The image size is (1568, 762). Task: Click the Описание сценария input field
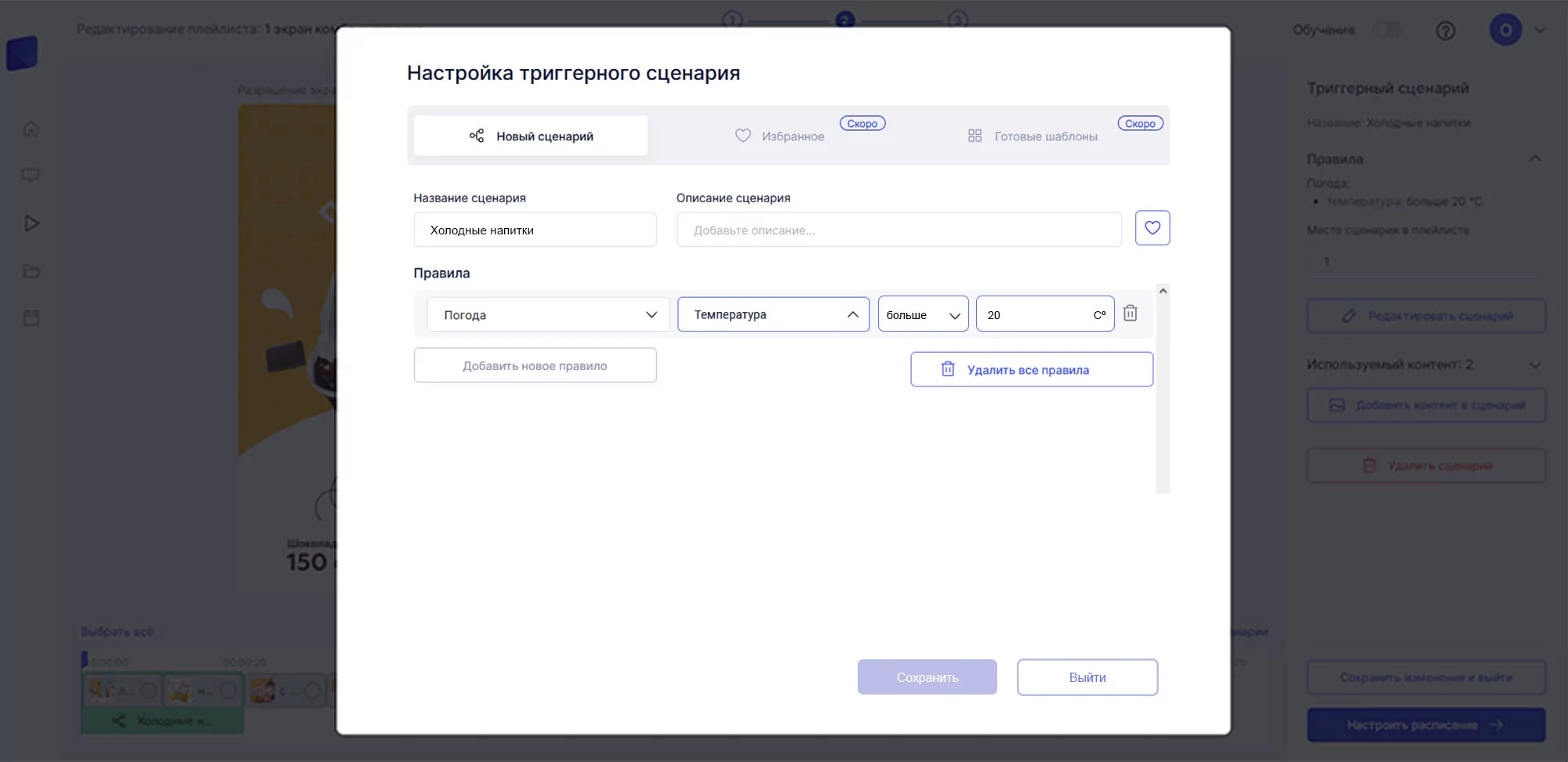tap(898, 230)
